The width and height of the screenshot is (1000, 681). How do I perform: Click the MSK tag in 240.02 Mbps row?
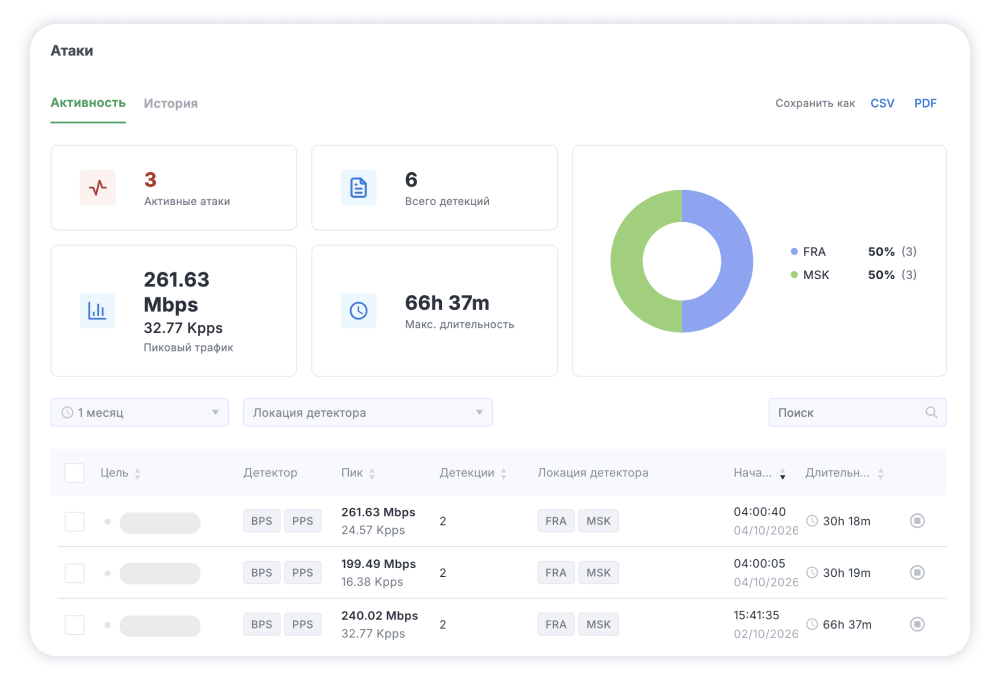click(x=598, y=624)
